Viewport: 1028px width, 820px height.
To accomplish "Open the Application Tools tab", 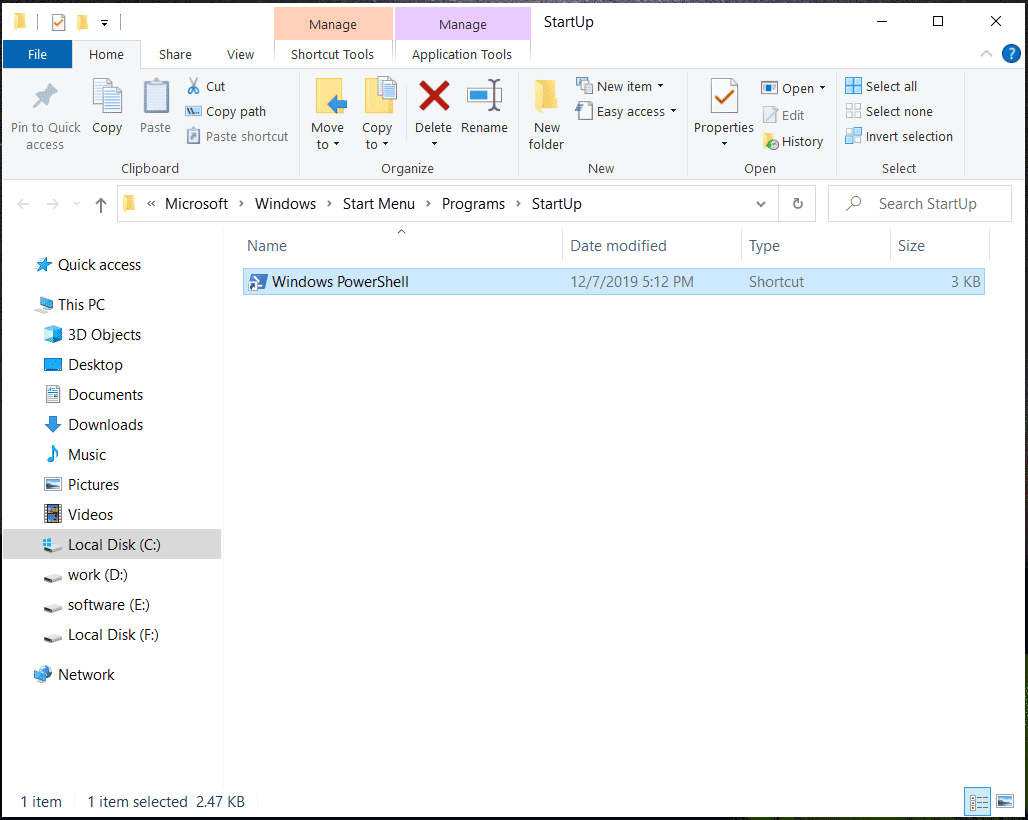I will [462, 54].
